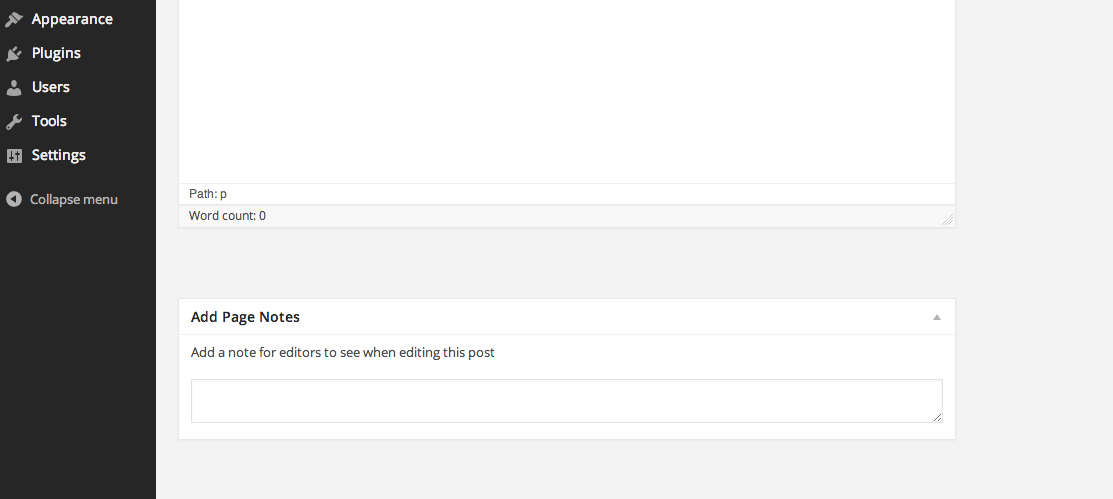The width and height of the screenshot is (1113, 499).
Task: Focus the page notes text area
Action: [x=566, y=401]
